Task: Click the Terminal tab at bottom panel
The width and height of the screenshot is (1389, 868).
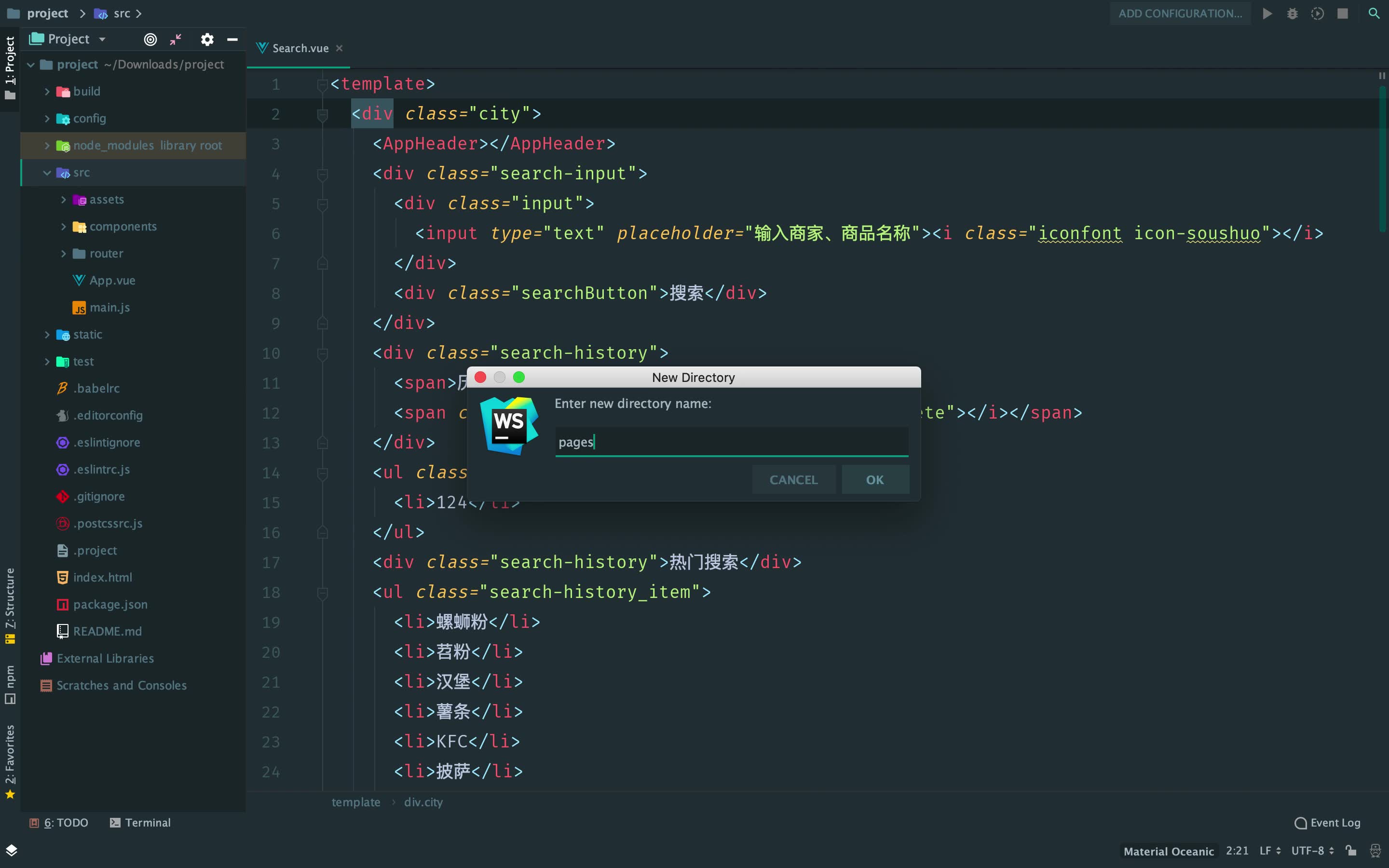Action: pyautogui.click(x=149, y=822)
